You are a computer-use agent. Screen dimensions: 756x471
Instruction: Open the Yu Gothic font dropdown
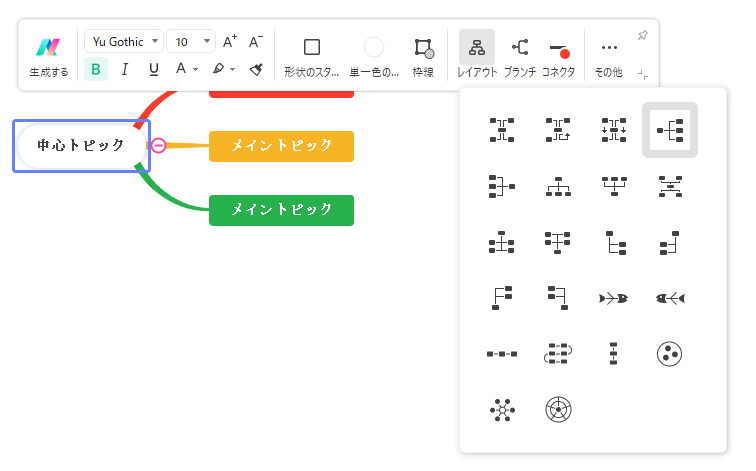click(x=124, y=41)
